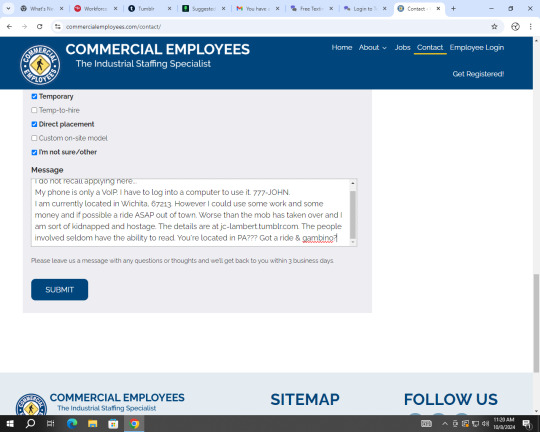This screenshot has height=432, width=540.
Task: Open site information icon in address bar
Action: click(58, 27)
